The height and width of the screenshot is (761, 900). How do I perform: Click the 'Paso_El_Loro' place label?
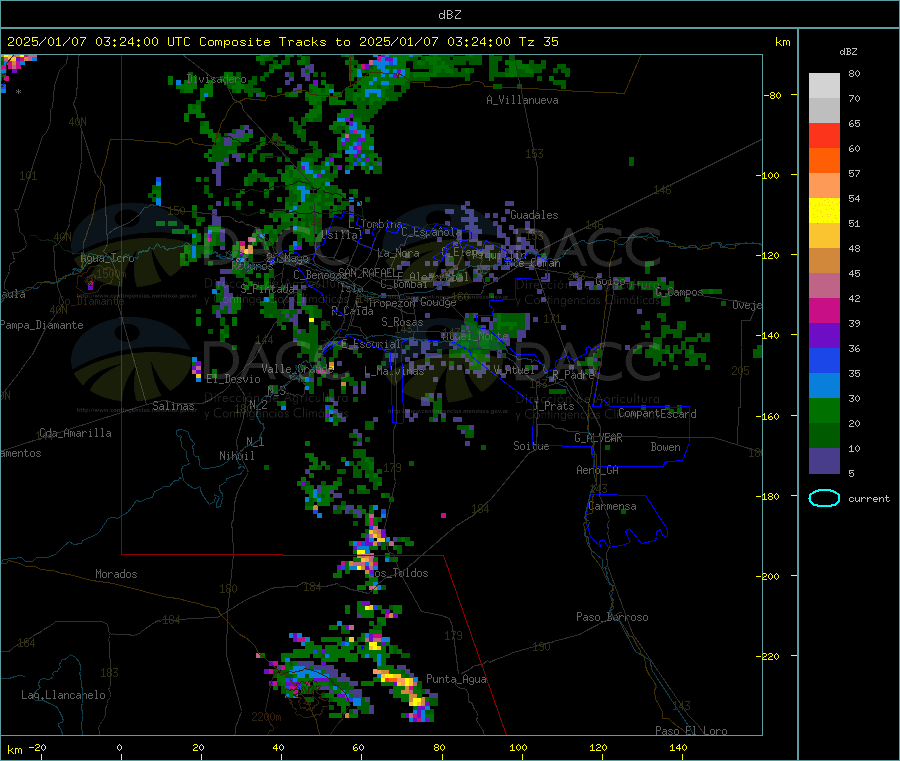(x=691, y=731)
